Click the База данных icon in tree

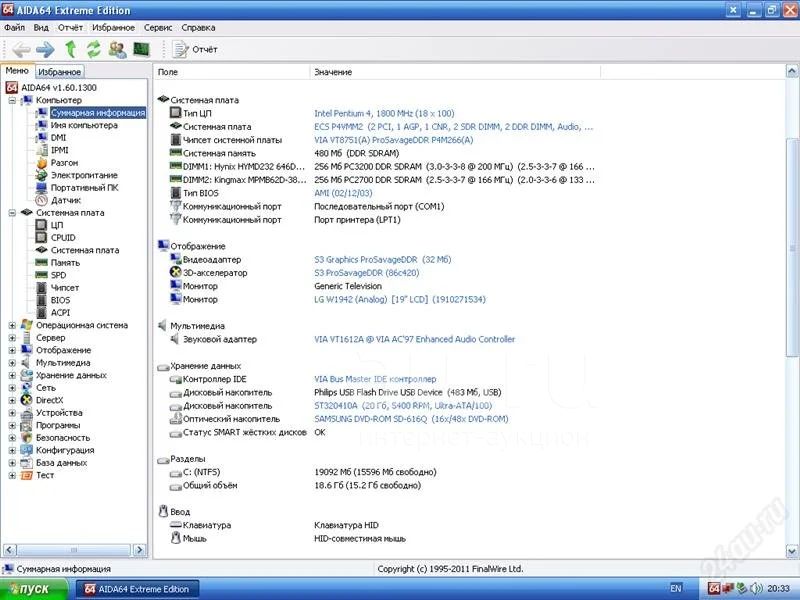26,463
